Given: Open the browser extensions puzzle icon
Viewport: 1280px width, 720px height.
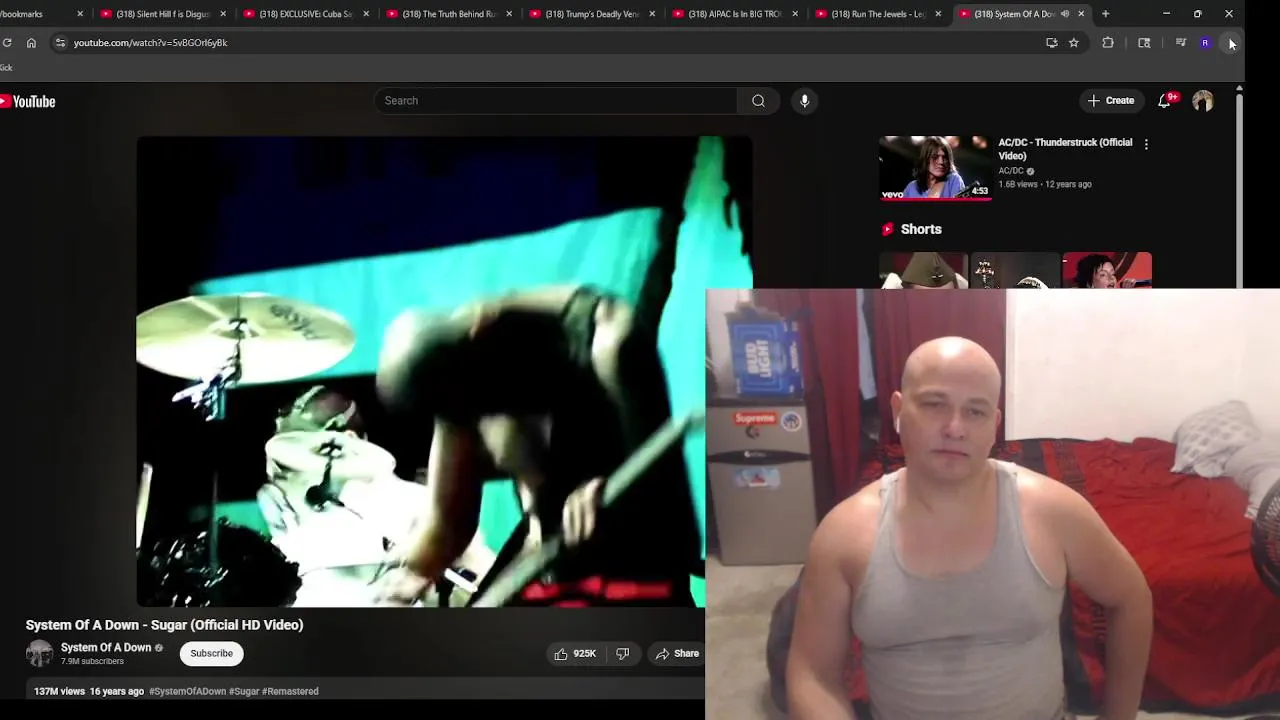Looking at the screenshot, I should click(x=1107, y=43).
